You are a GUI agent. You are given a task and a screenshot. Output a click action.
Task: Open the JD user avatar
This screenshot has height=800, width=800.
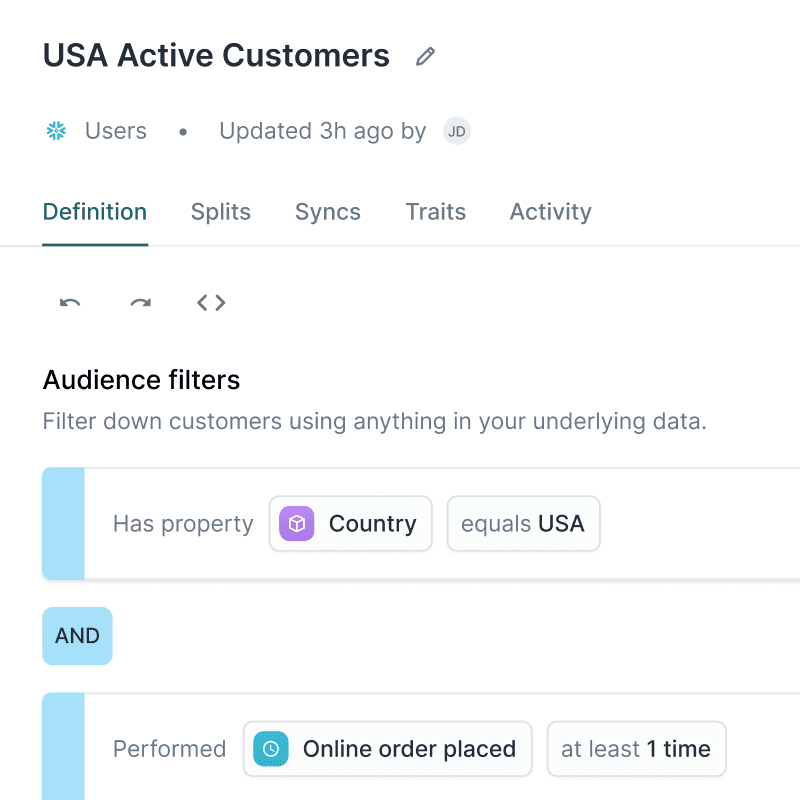click(457, 131)
